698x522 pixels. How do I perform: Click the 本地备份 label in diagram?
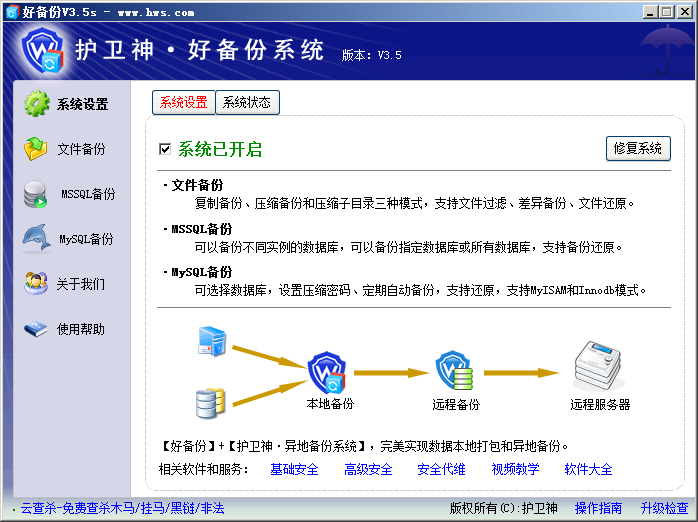click(330, 404)
